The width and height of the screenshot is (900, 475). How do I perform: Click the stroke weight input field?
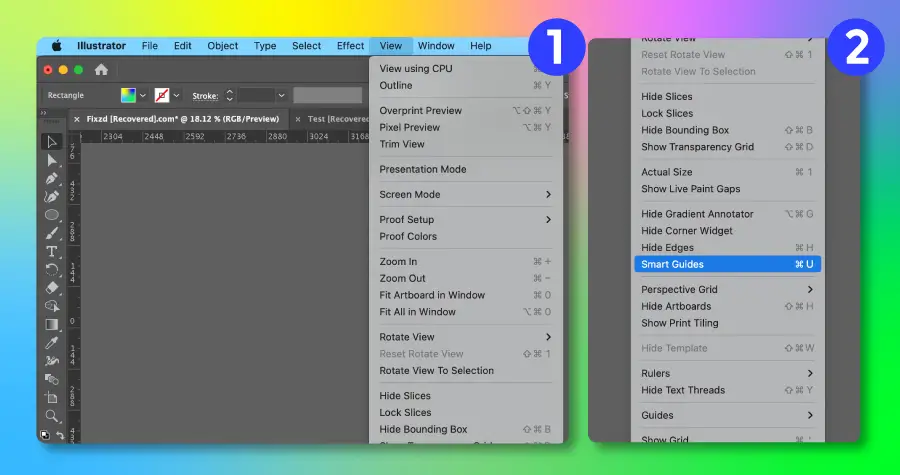coord(257,95)
